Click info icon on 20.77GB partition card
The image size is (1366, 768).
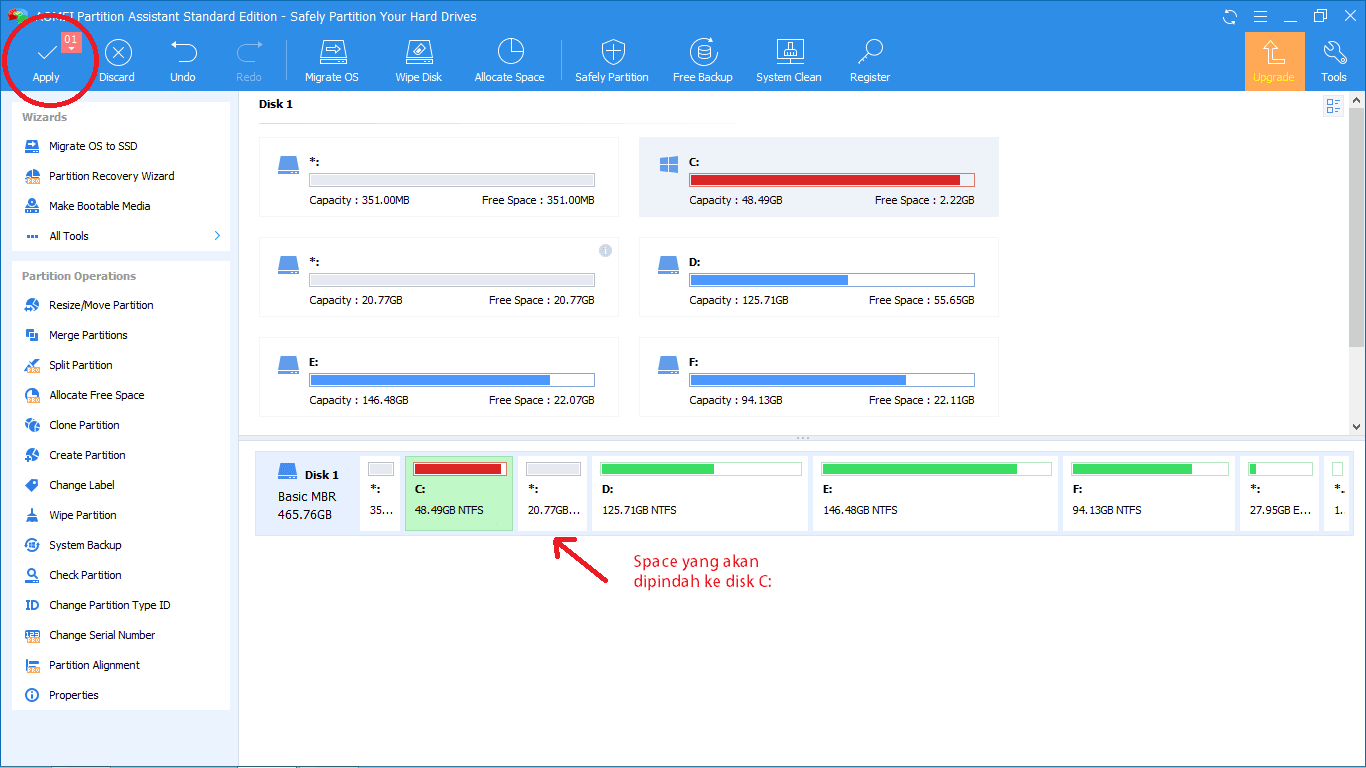click(605, 250)
